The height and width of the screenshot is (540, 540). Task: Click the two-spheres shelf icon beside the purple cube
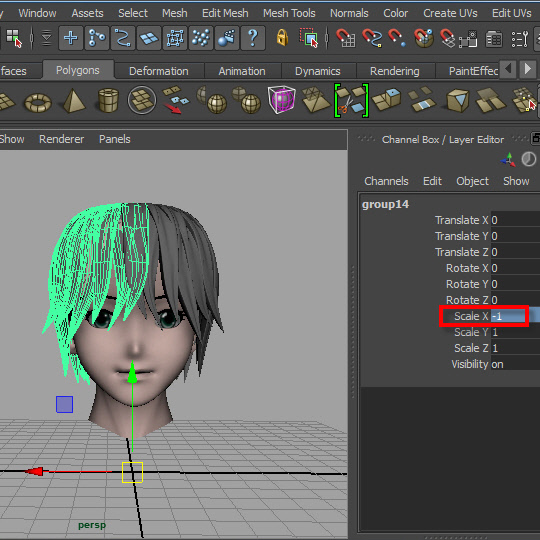[x=246, y=100]
